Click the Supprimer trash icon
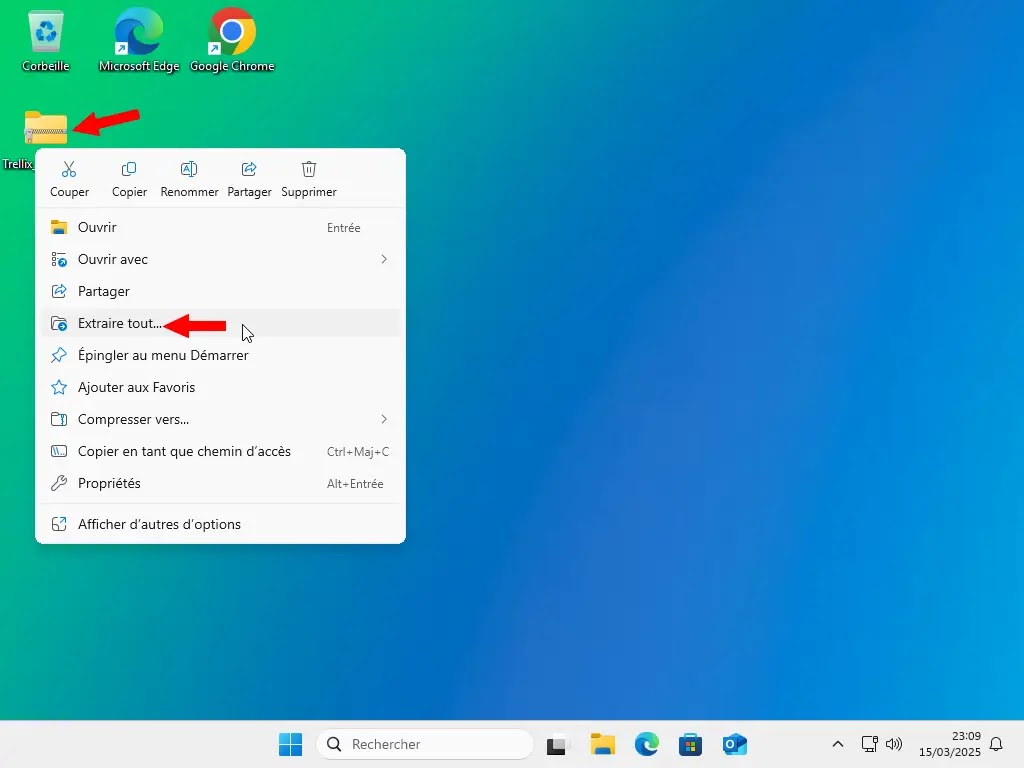1024x768 pixels. (309, 169)
